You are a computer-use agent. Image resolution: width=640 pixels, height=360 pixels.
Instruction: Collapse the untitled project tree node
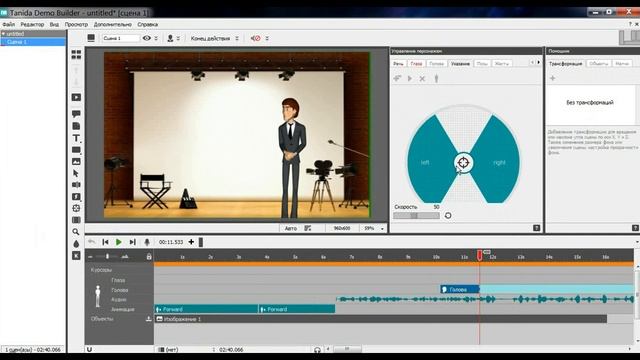(3, 33)
